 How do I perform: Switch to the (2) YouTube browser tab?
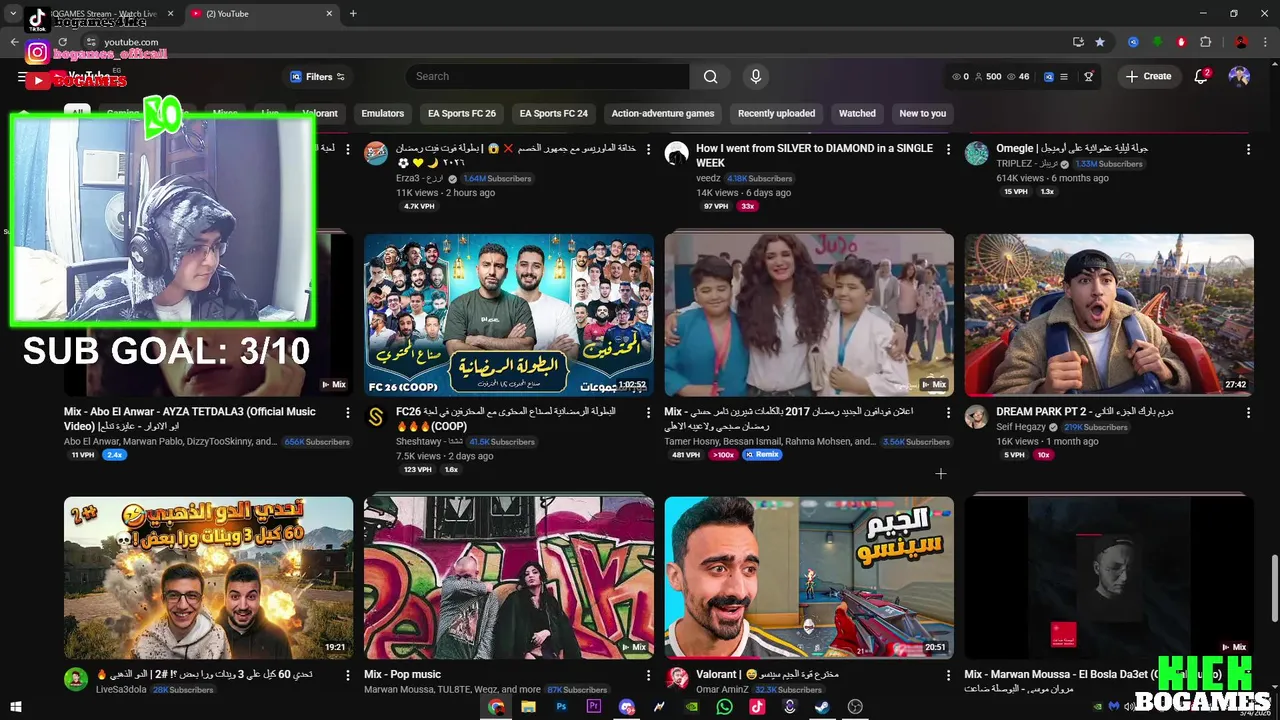260,14
